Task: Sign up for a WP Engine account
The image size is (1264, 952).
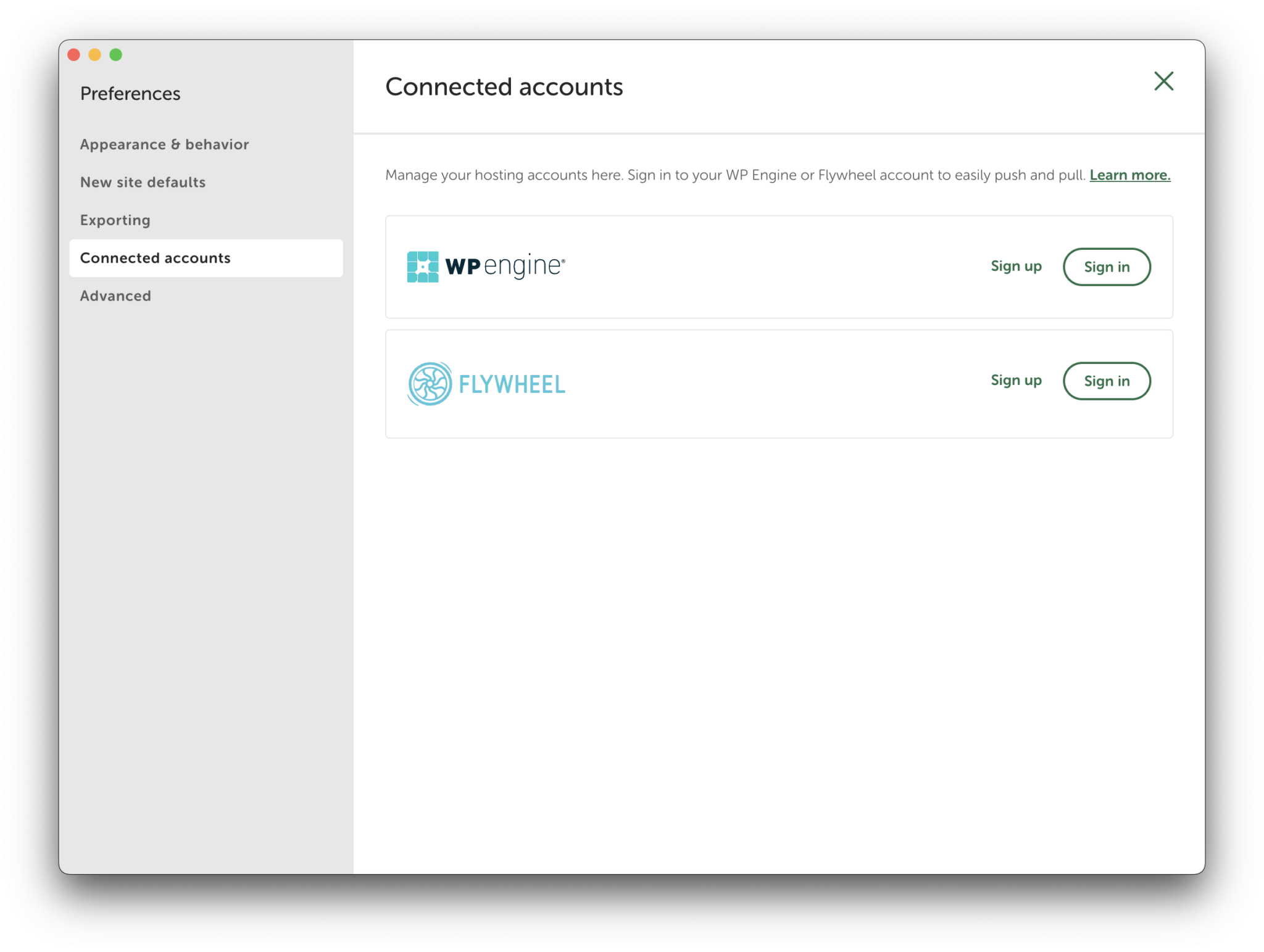Action: 1016,267
